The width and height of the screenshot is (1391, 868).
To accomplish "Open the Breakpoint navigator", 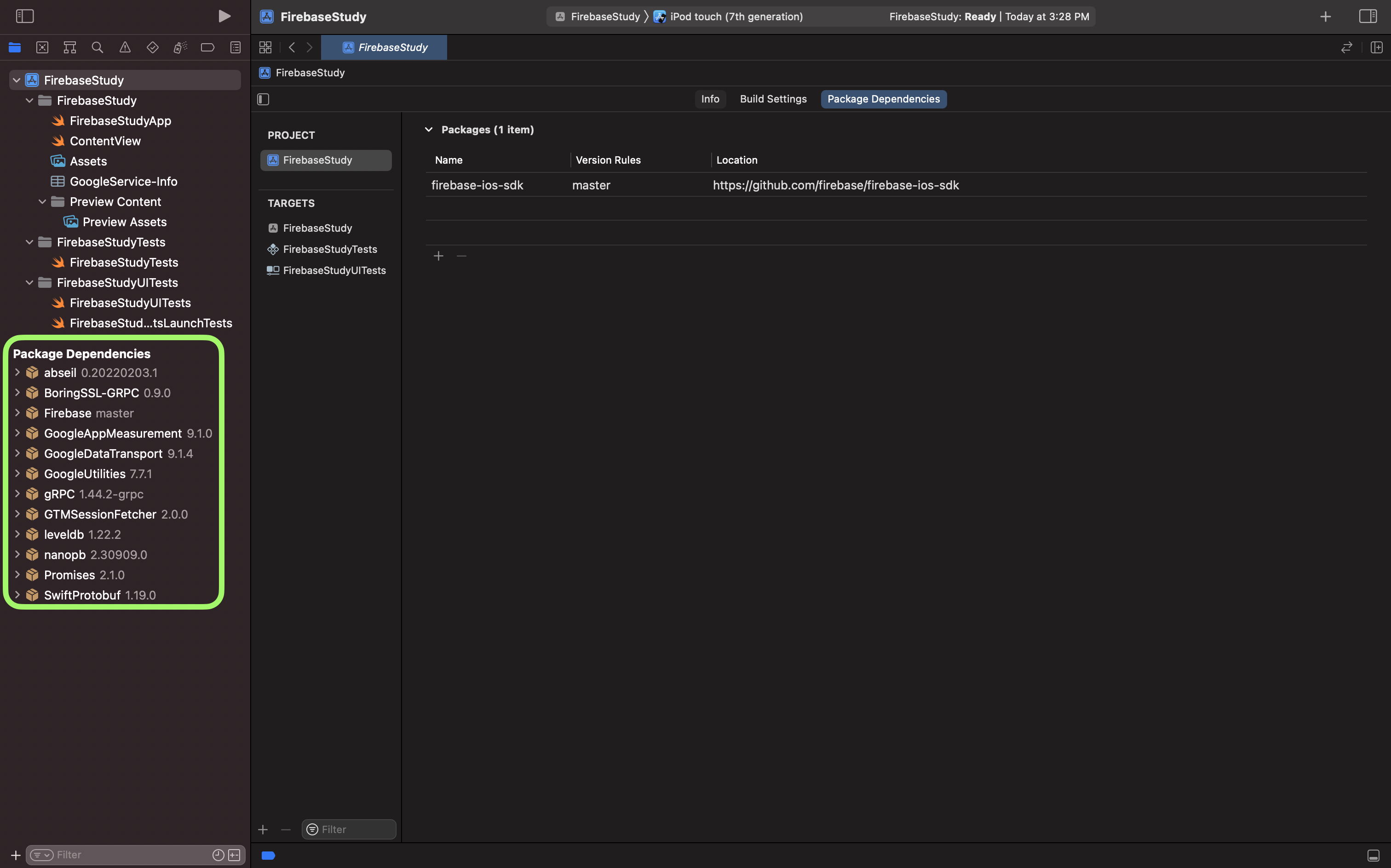I will coord(207,47).
